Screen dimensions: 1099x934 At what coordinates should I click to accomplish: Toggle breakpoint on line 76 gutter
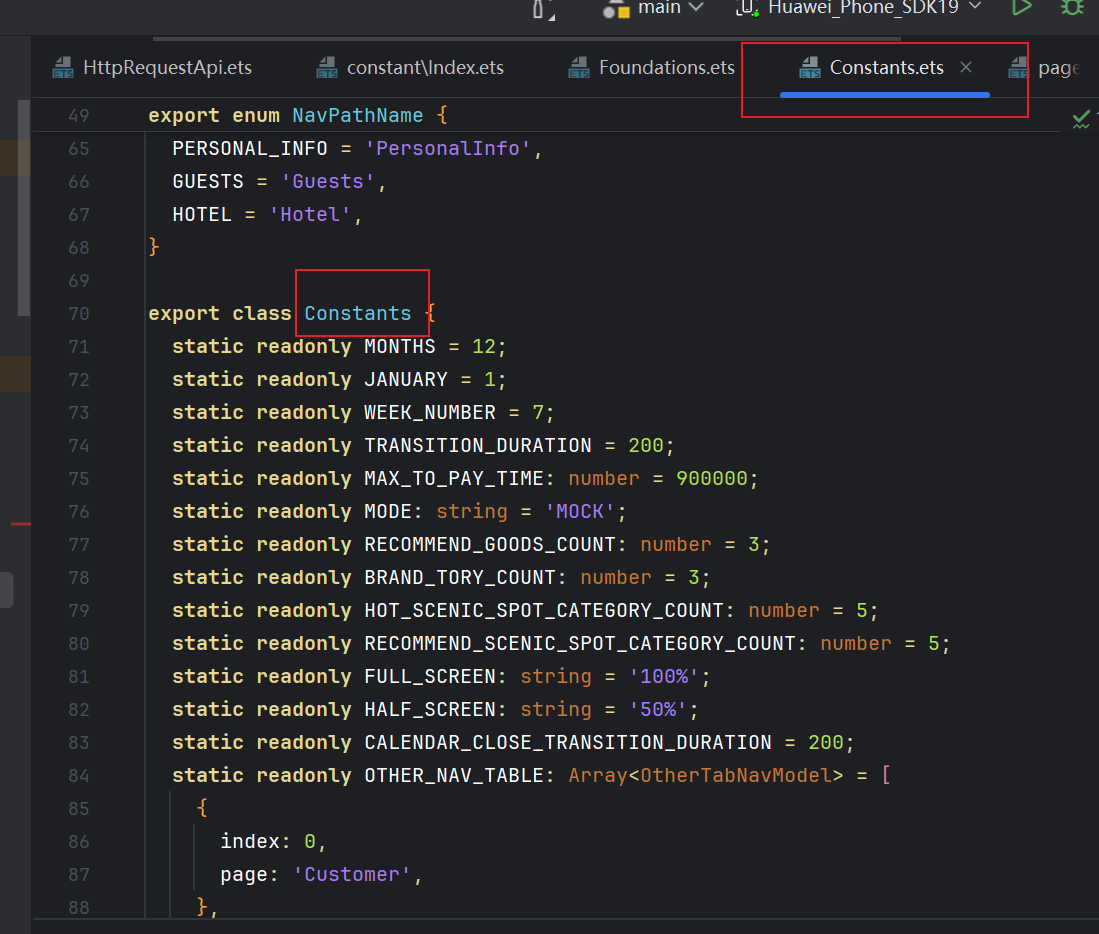tap(78, 512)
